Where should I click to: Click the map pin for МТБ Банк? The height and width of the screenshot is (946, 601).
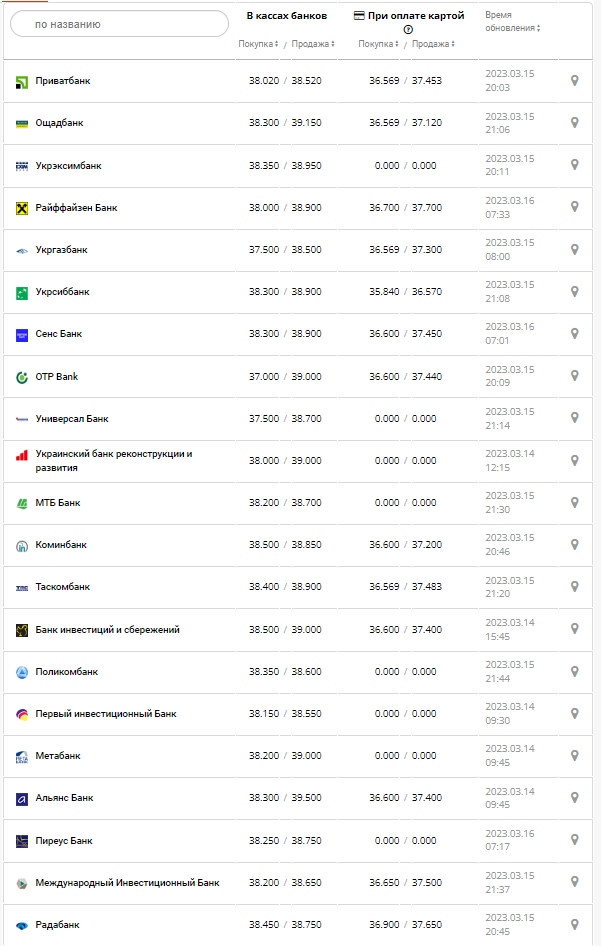point(574,502)
